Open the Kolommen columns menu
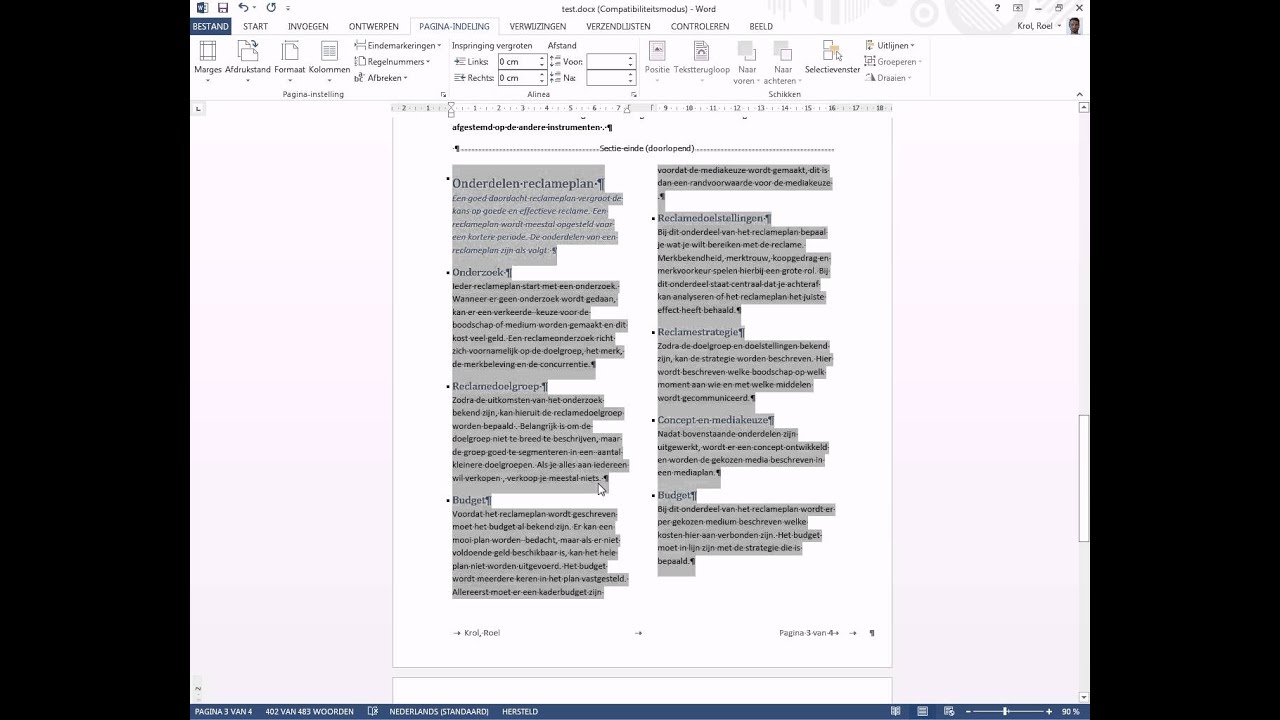Image resolution: width=1280 pixels, height=720 pixels. (329, 61)
